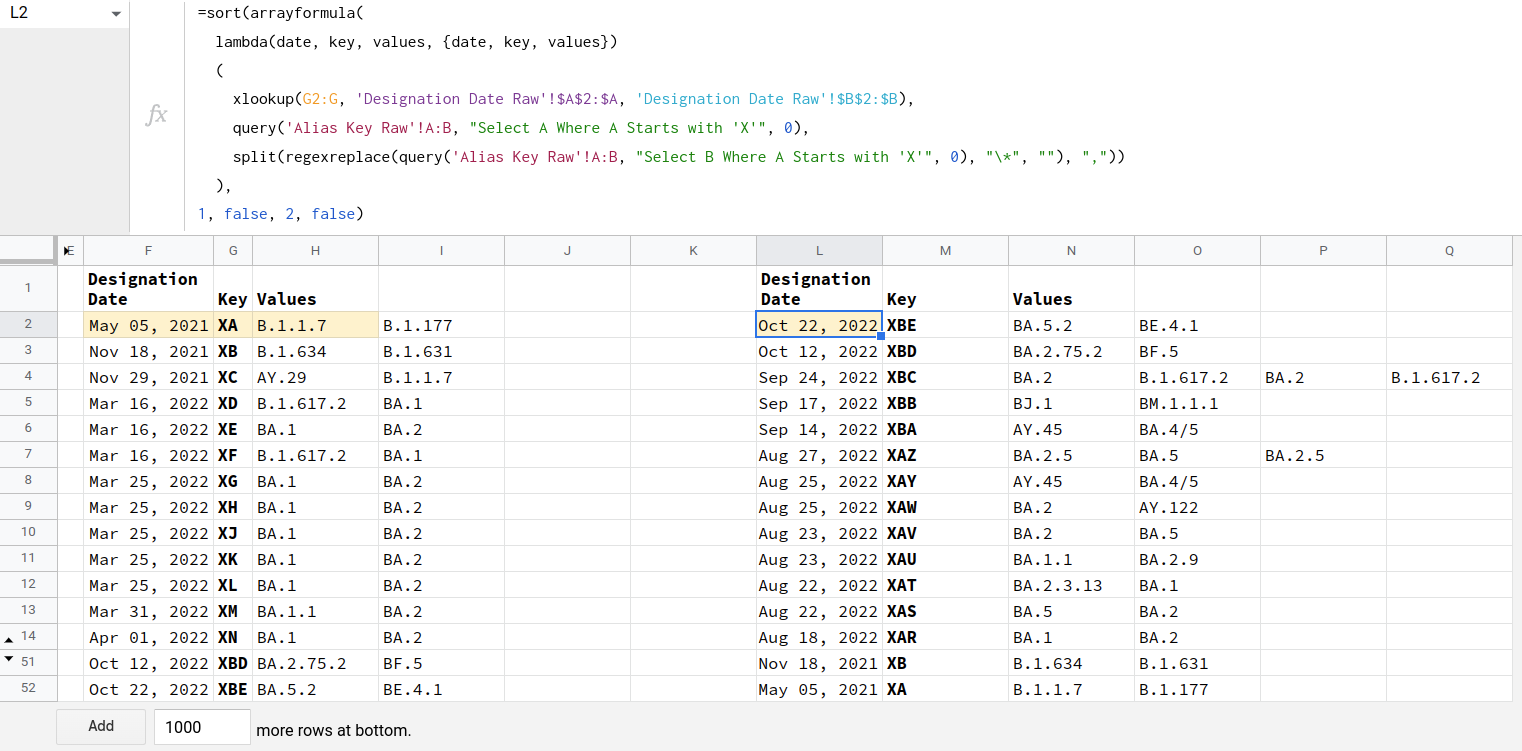The height and width of the screenshot is (751, 1522).
Task: Click Mar 31, 2022 date cell
Action: coord(149,611)
